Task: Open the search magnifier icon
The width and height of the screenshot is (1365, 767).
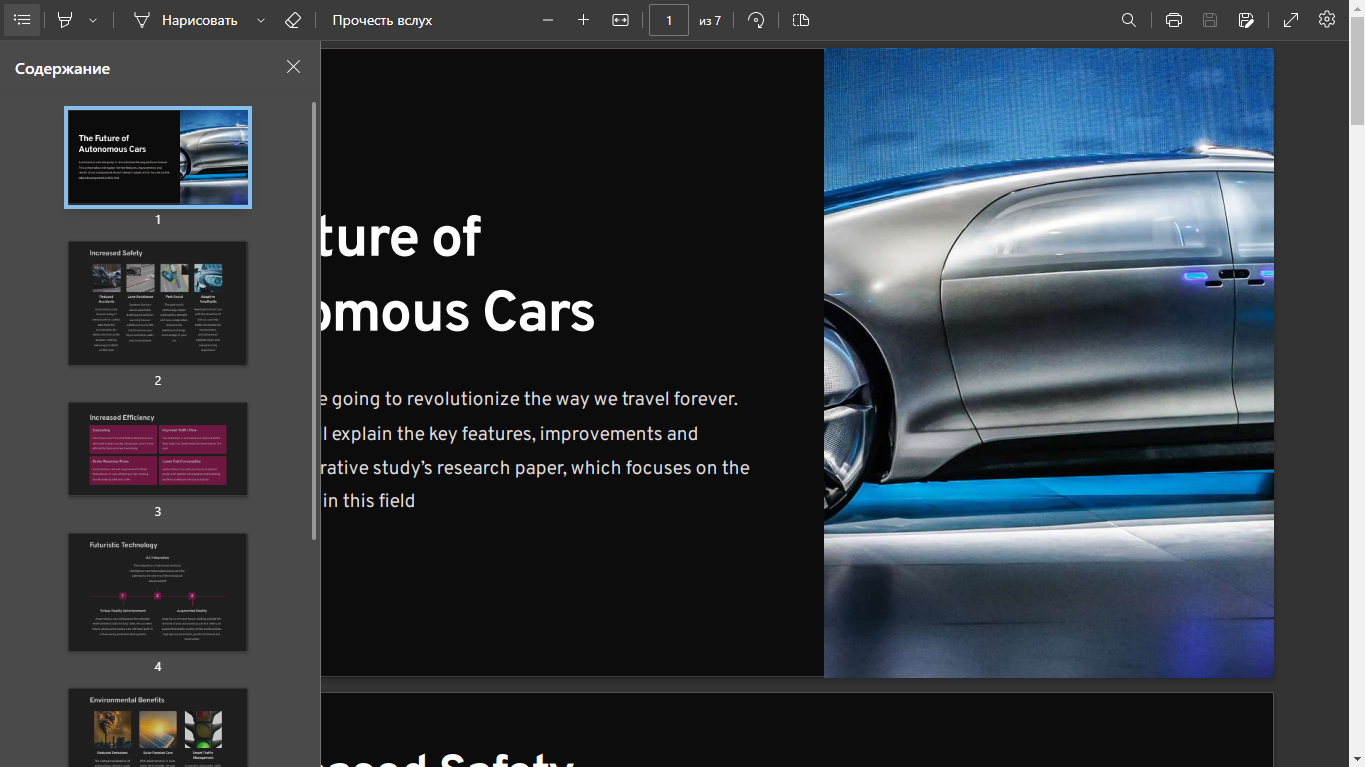Action: (1129, 20)
